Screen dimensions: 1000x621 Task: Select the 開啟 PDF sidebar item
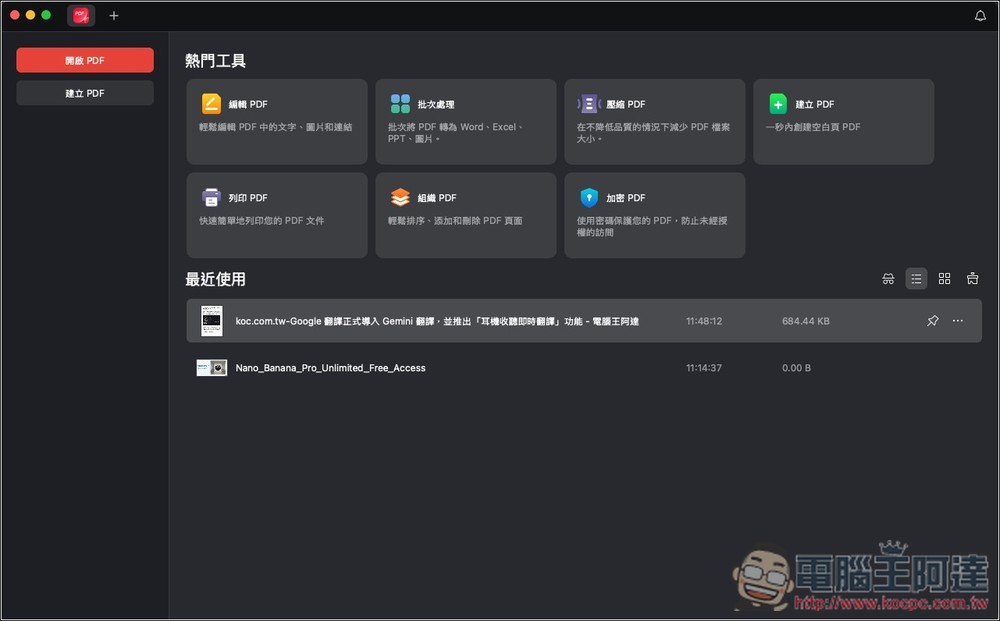coord(84,60)
